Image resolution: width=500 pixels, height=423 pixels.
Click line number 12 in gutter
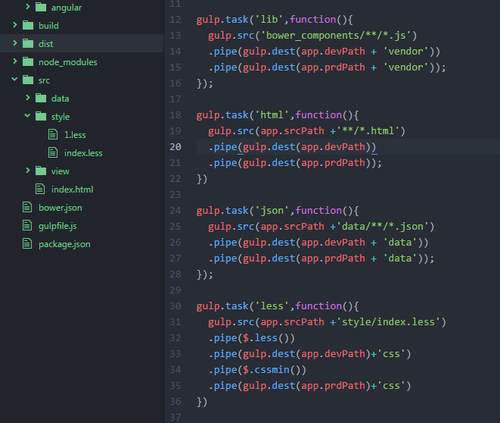coord(175,19)
